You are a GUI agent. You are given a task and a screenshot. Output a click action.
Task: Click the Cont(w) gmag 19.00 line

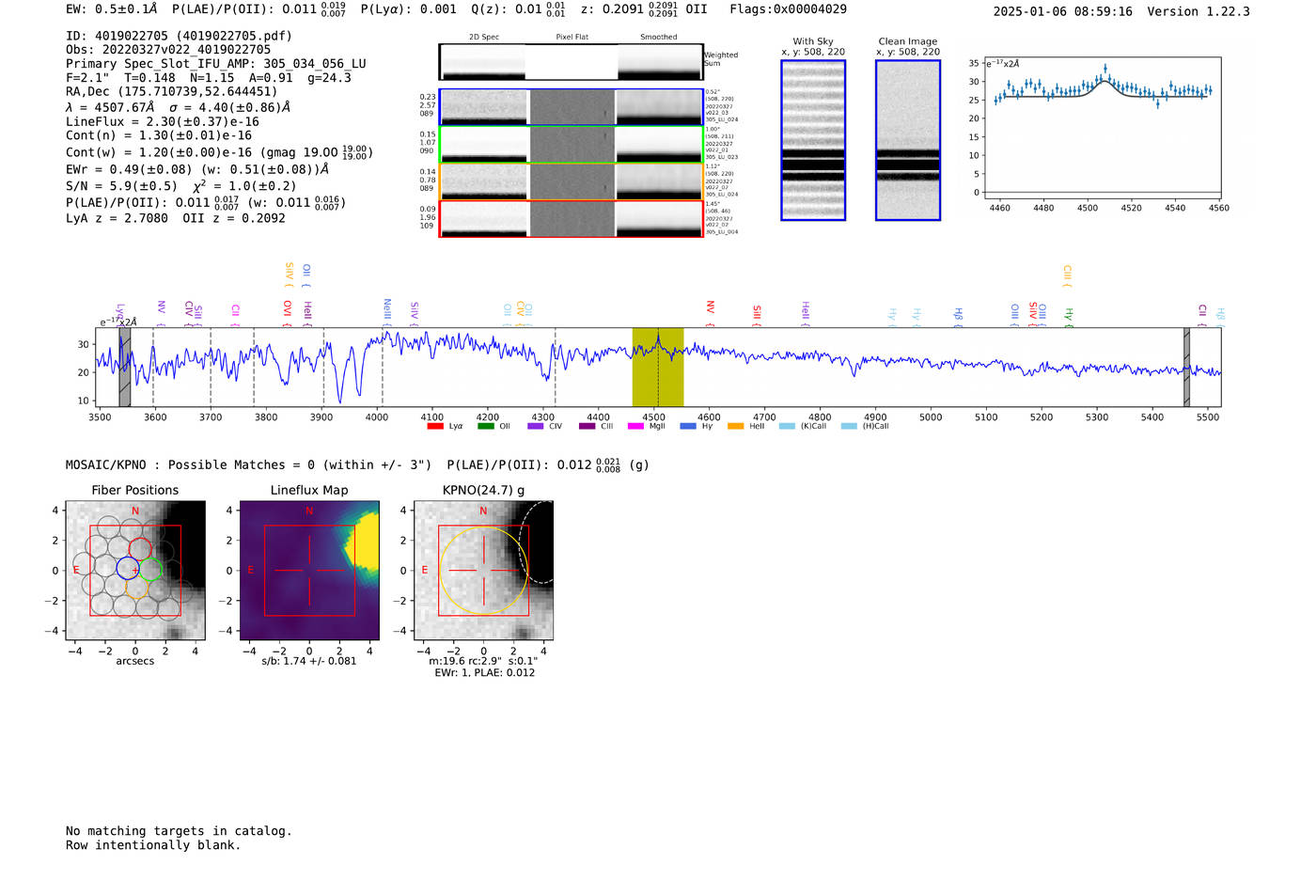click(x=219, y=152)
